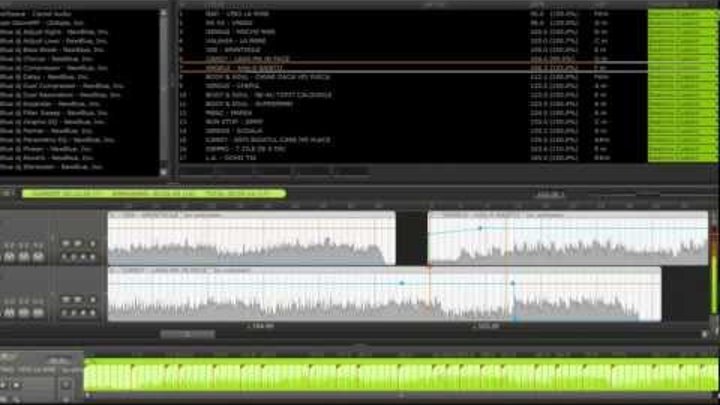Click the green beat overview waveform strip
Screen dimensions: 720x405
[400, 376]
